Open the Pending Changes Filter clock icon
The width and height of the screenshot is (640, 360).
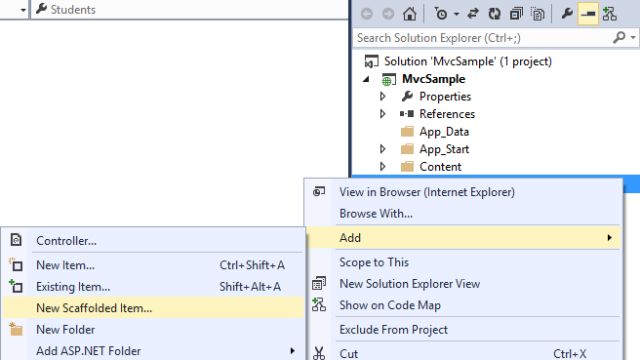coord(441,14)
